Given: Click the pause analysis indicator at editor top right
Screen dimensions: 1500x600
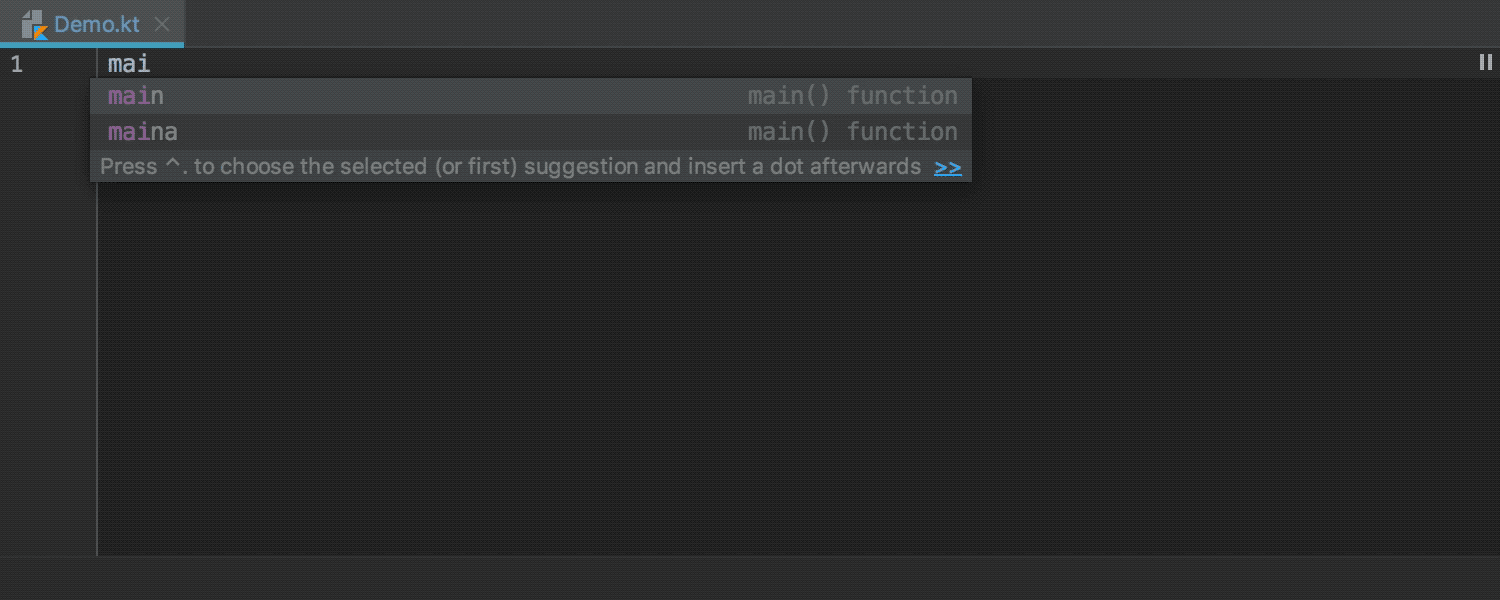Looking at the screenshot, I should tap(1486, 62).
